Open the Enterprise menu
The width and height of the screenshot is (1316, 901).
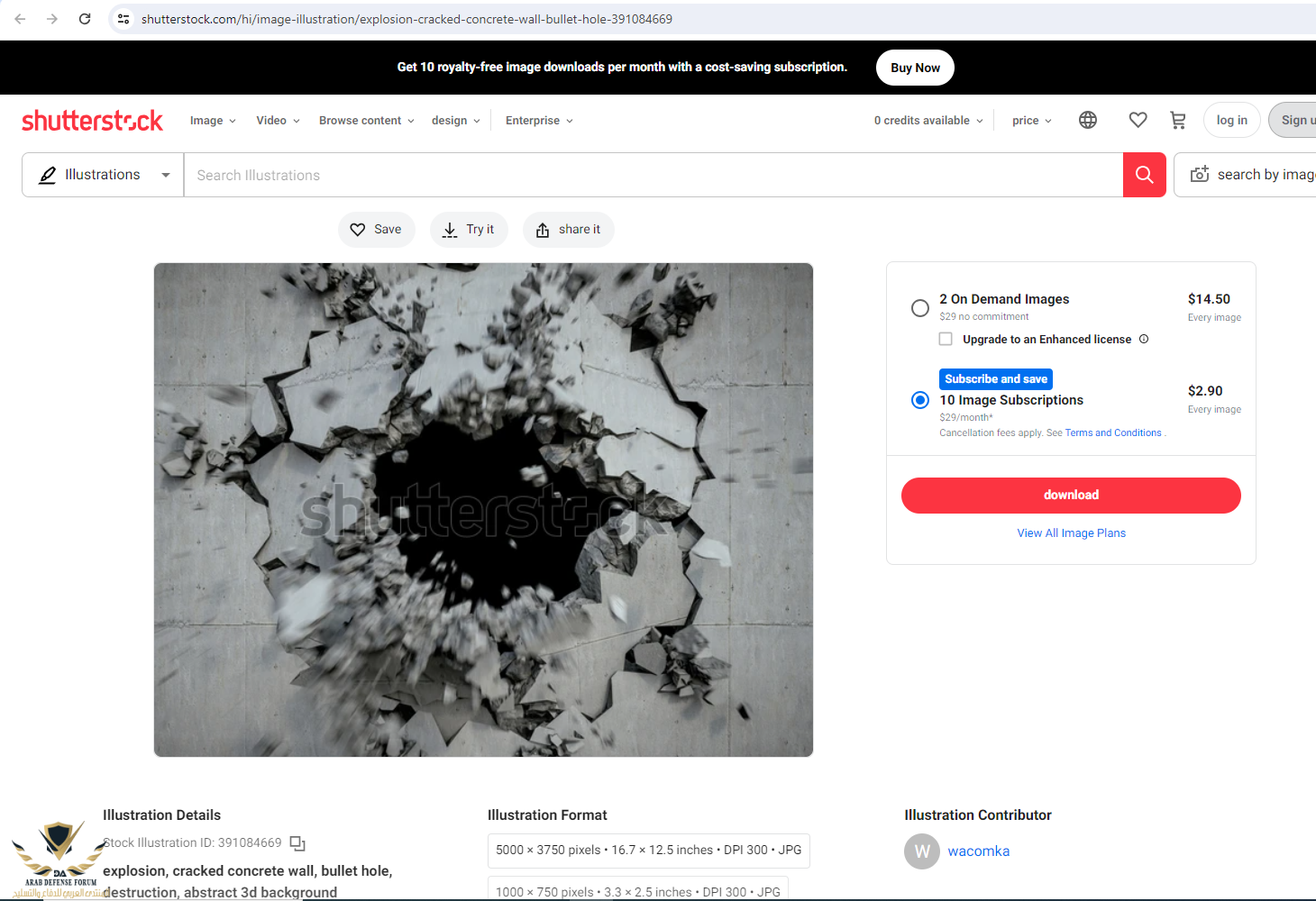coord(538,121)
